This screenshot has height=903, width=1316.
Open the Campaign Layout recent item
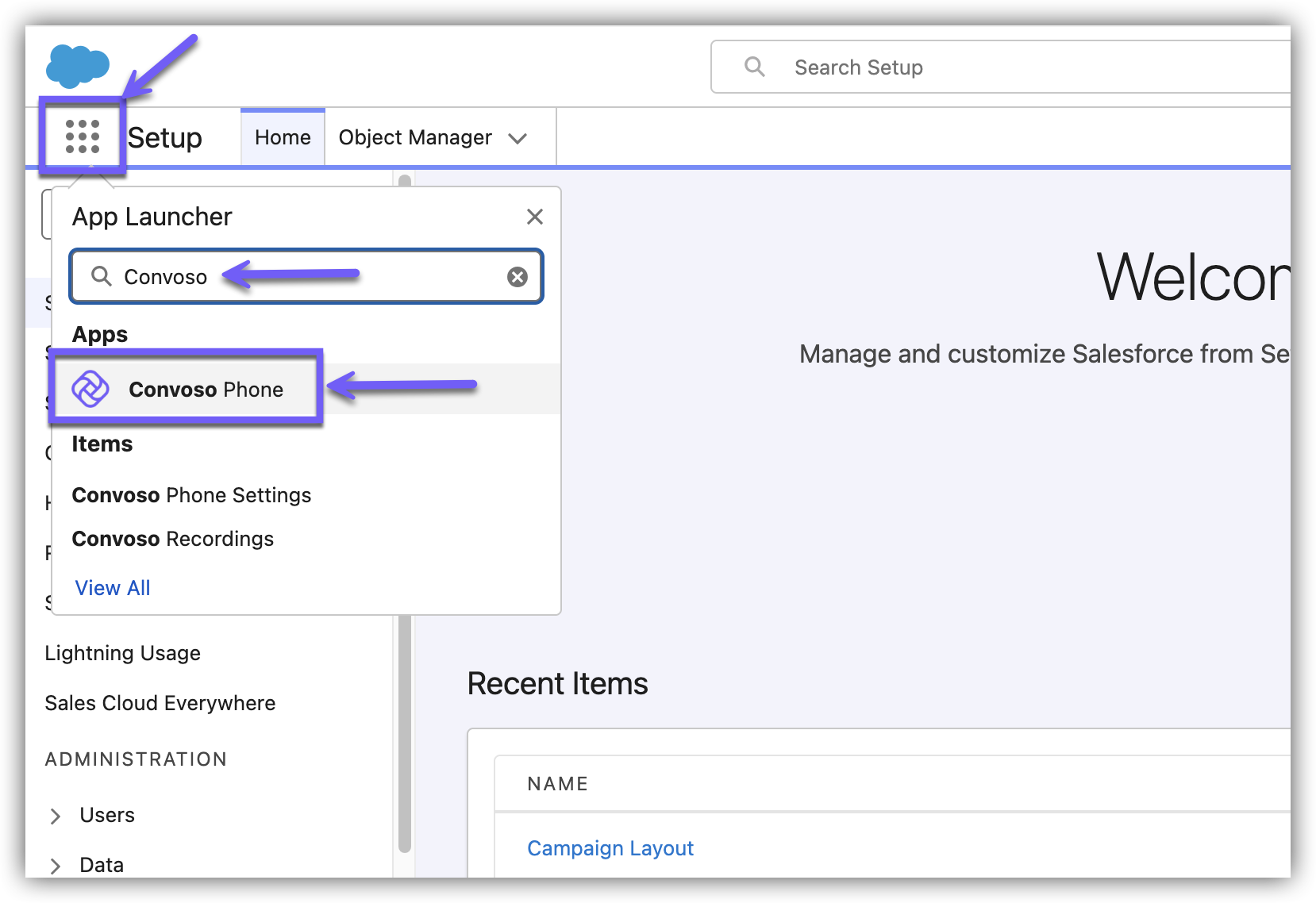click(x=610, y=848)
